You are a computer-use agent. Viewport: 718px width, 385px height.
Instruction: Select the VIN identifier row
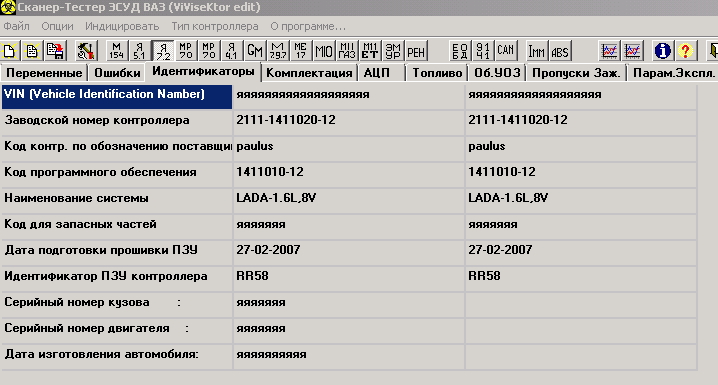[x=349, y=95]
